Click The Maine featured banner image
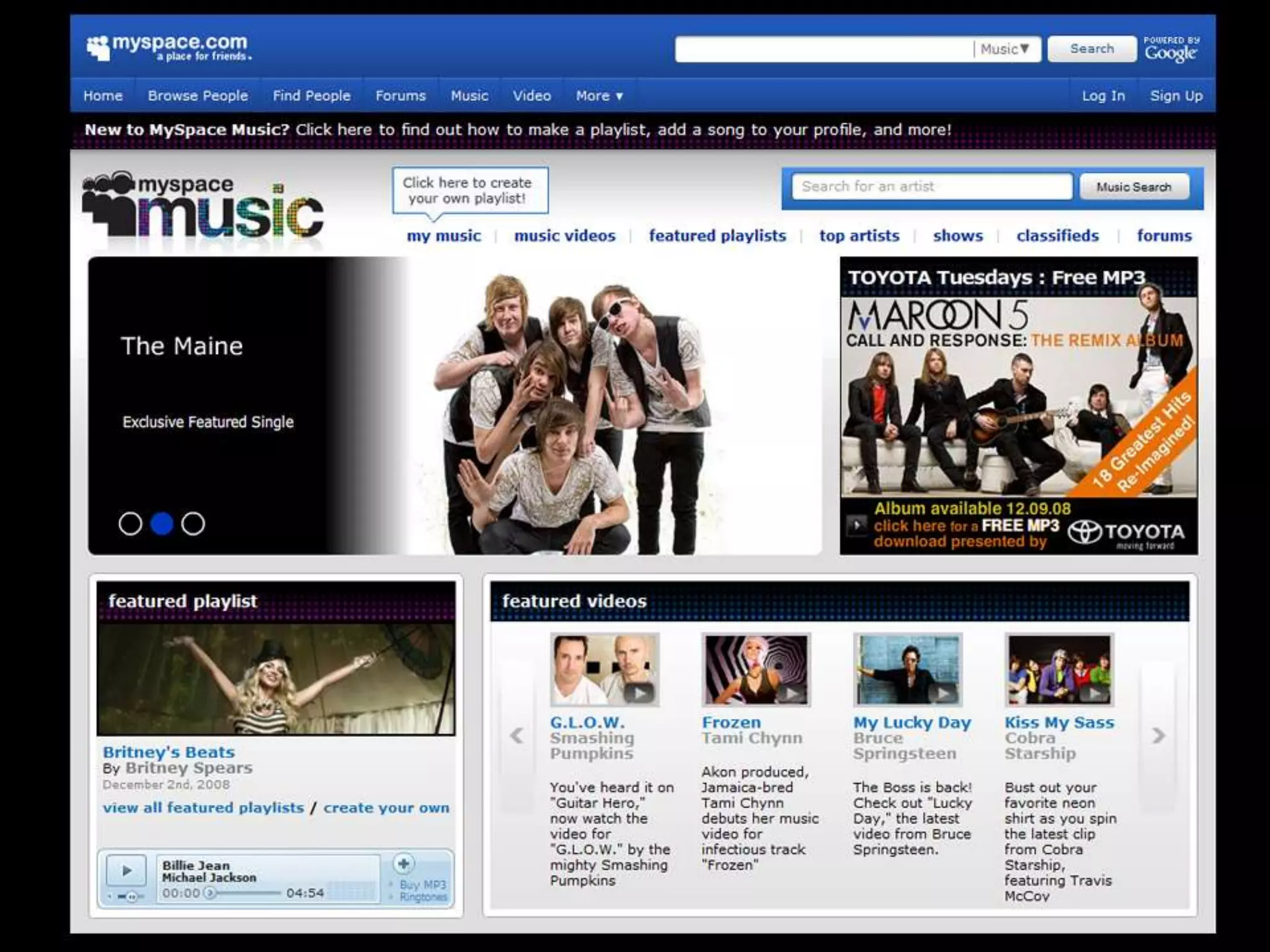 pyautogui.click(x=455, y=406)
